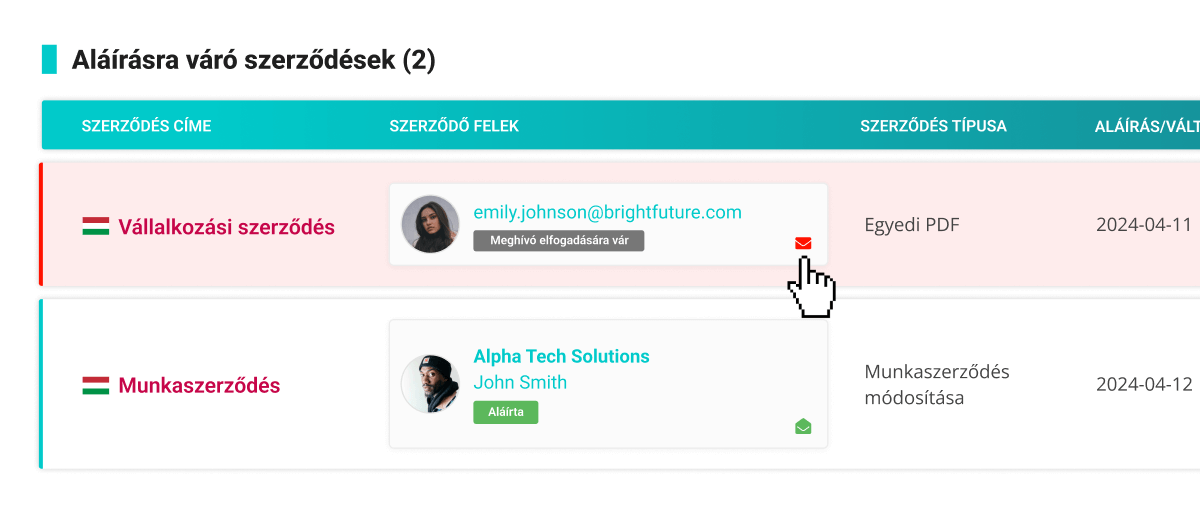1200x516 pixels.
Task: Click the teal marker before the section heading
Action: coord(49,60)
